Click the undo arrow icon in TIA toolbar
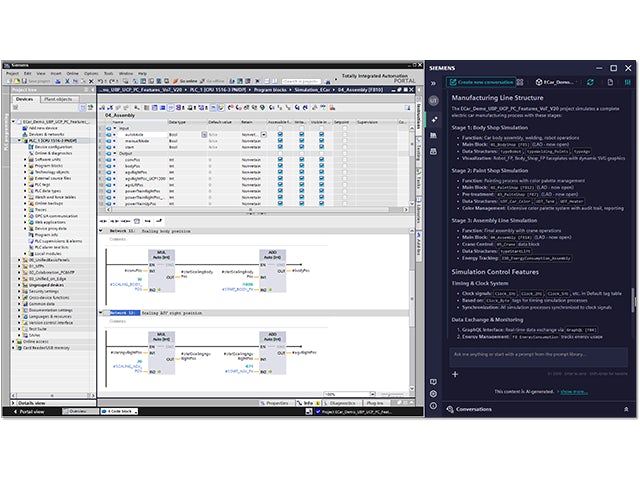This screenshot has width=640, height=480. coord(100,81)
